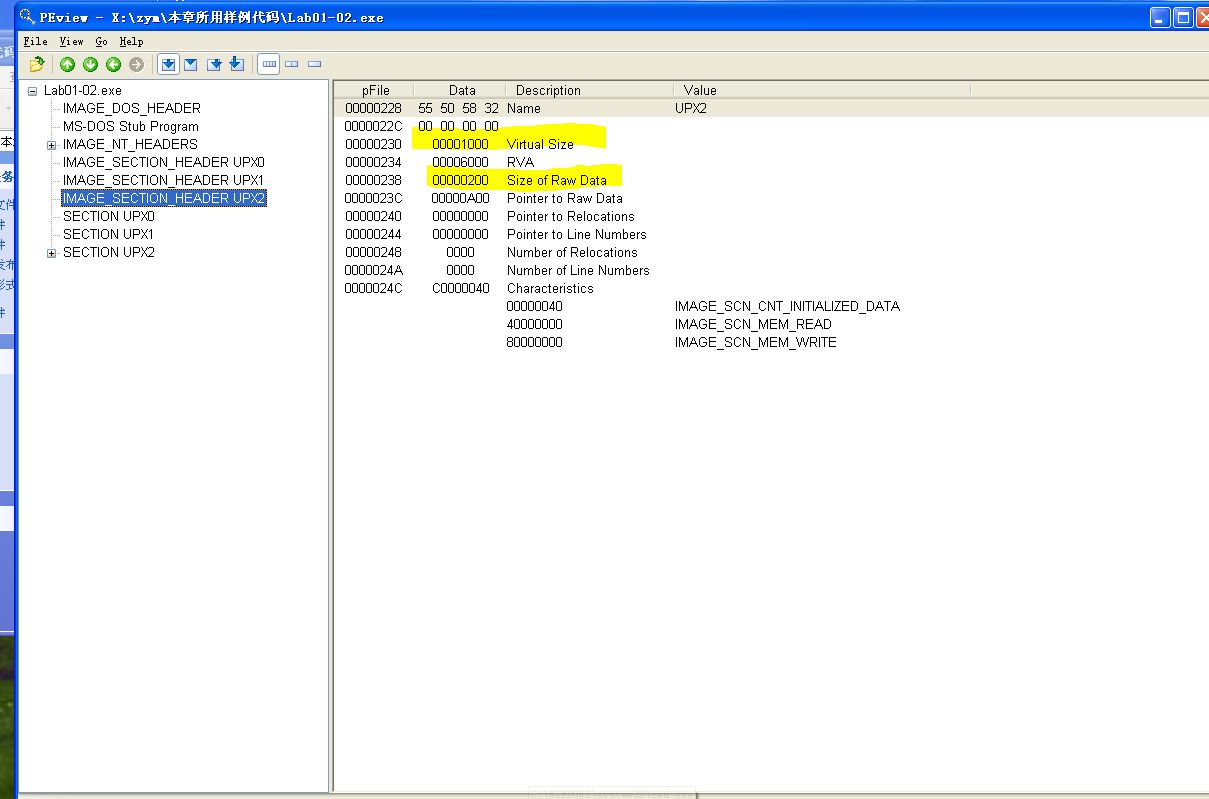
Task: Click the fourth blue arrow toolbar icon
Action: (236, 65)
